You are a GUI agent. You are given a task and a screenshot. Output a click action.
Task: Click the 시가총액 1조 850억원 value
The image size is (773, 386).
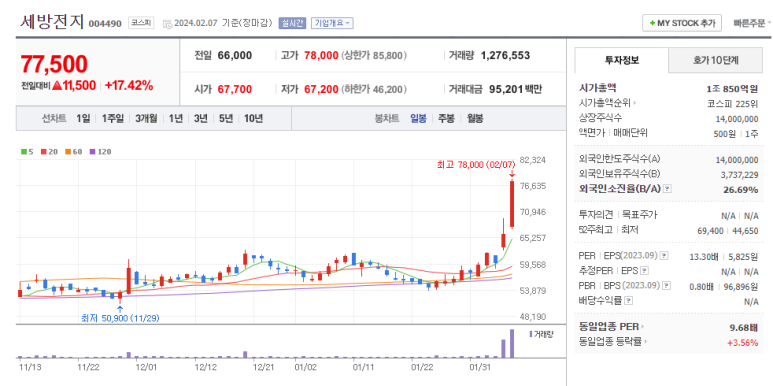pos(732,89)
